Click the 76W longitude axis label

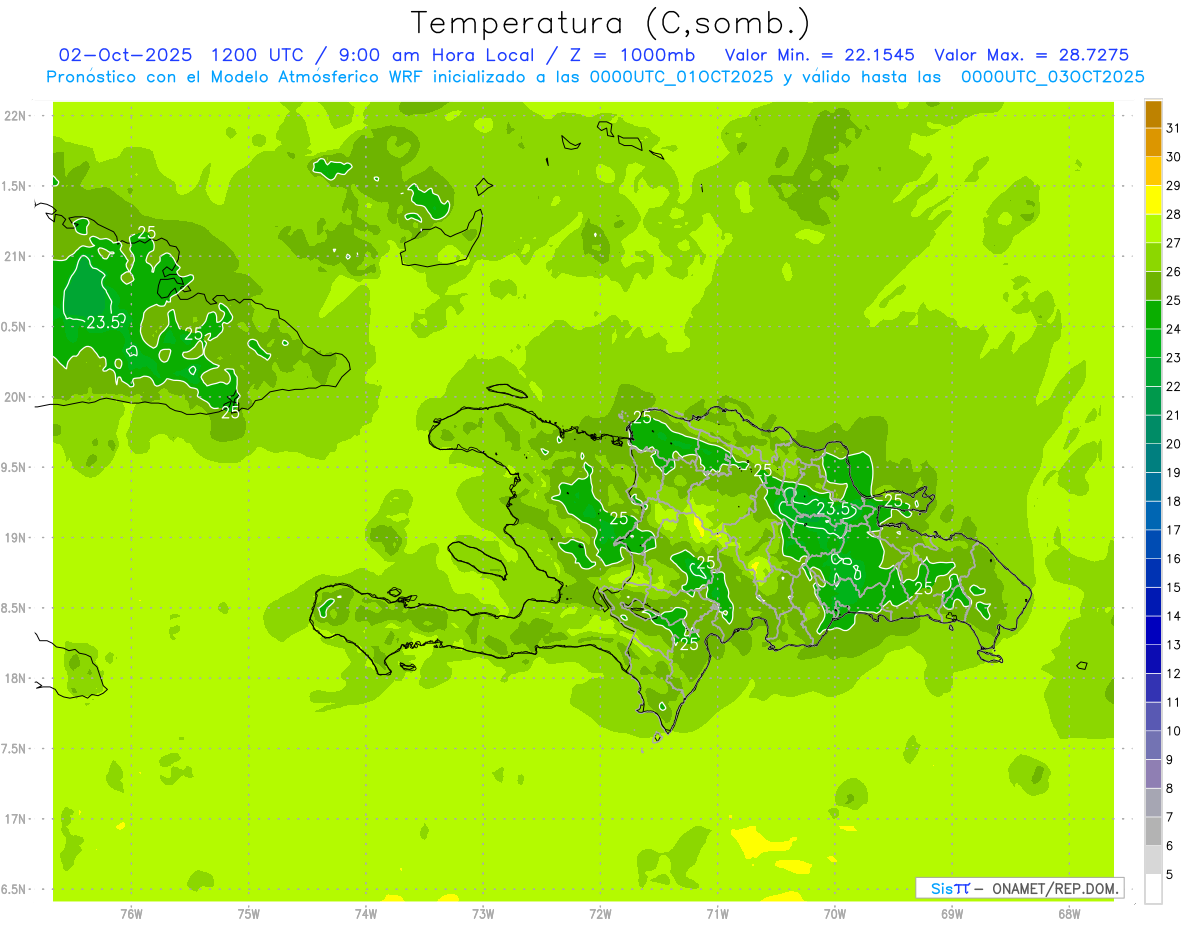pyautogui.click(x=131, y=913)
